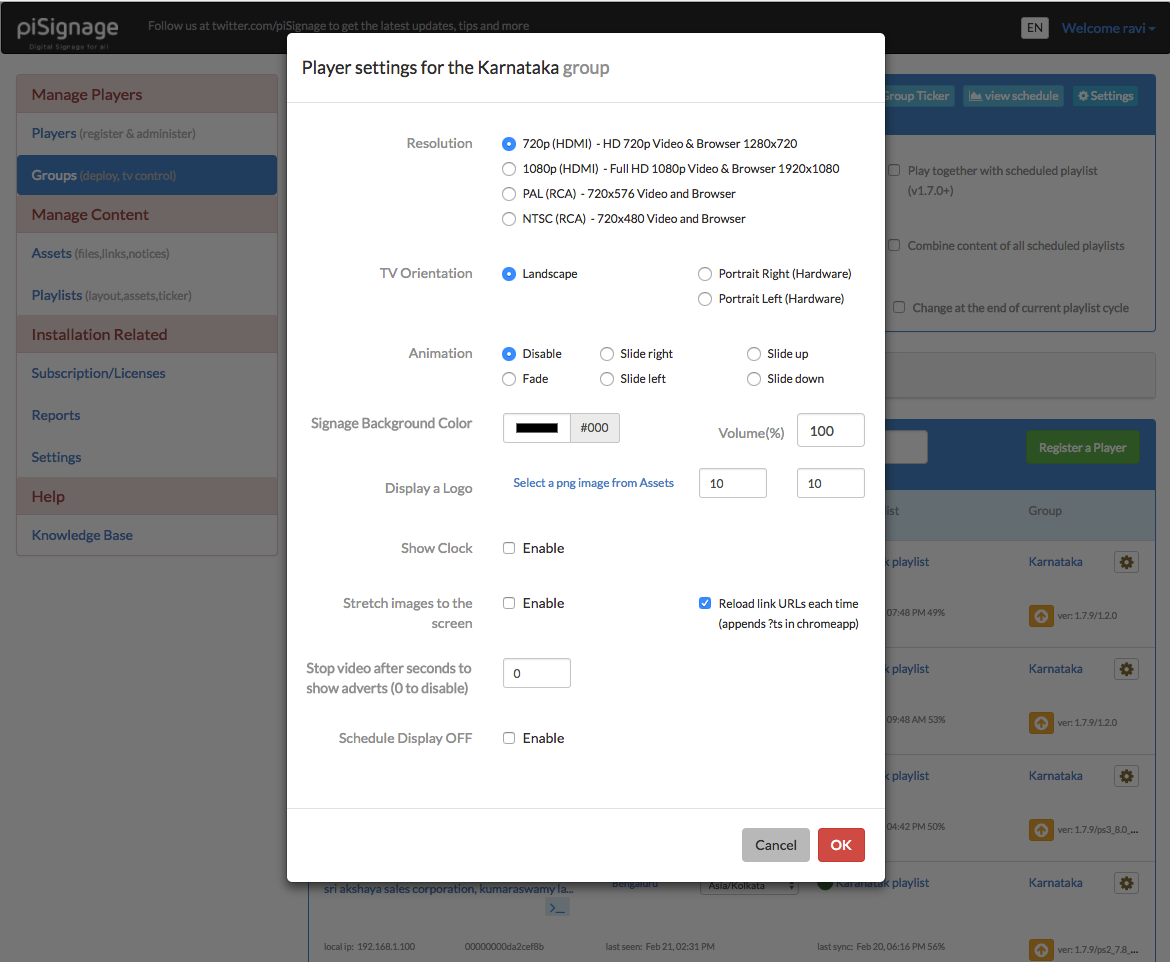Click the black Signage Background Color swatch
Image resolution: width=1170 pixels, height=962 pixels.
coord(536,428)
